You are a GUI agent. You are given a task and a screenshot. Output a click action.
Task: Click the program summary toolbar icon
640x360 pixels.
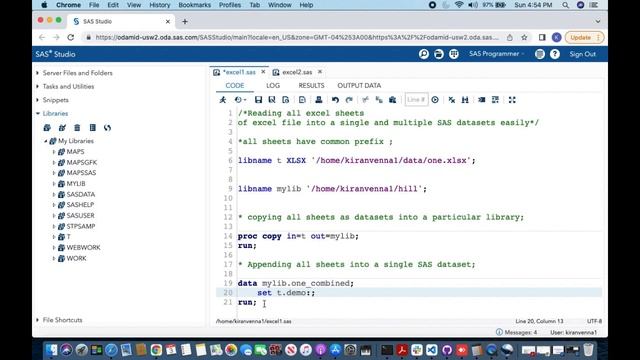coord(286,100)
